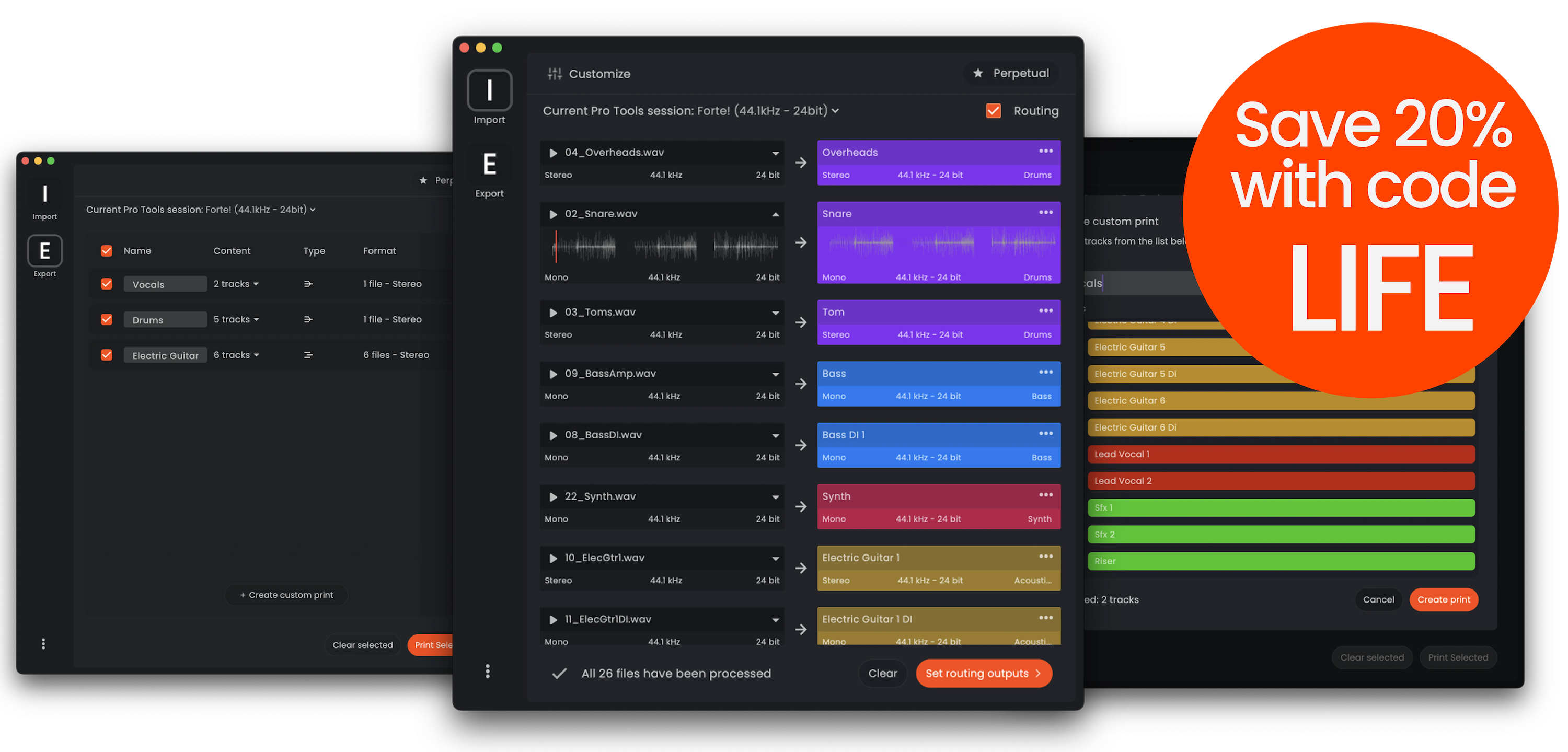Toggle the Routing checkbox

click(993, 111)
